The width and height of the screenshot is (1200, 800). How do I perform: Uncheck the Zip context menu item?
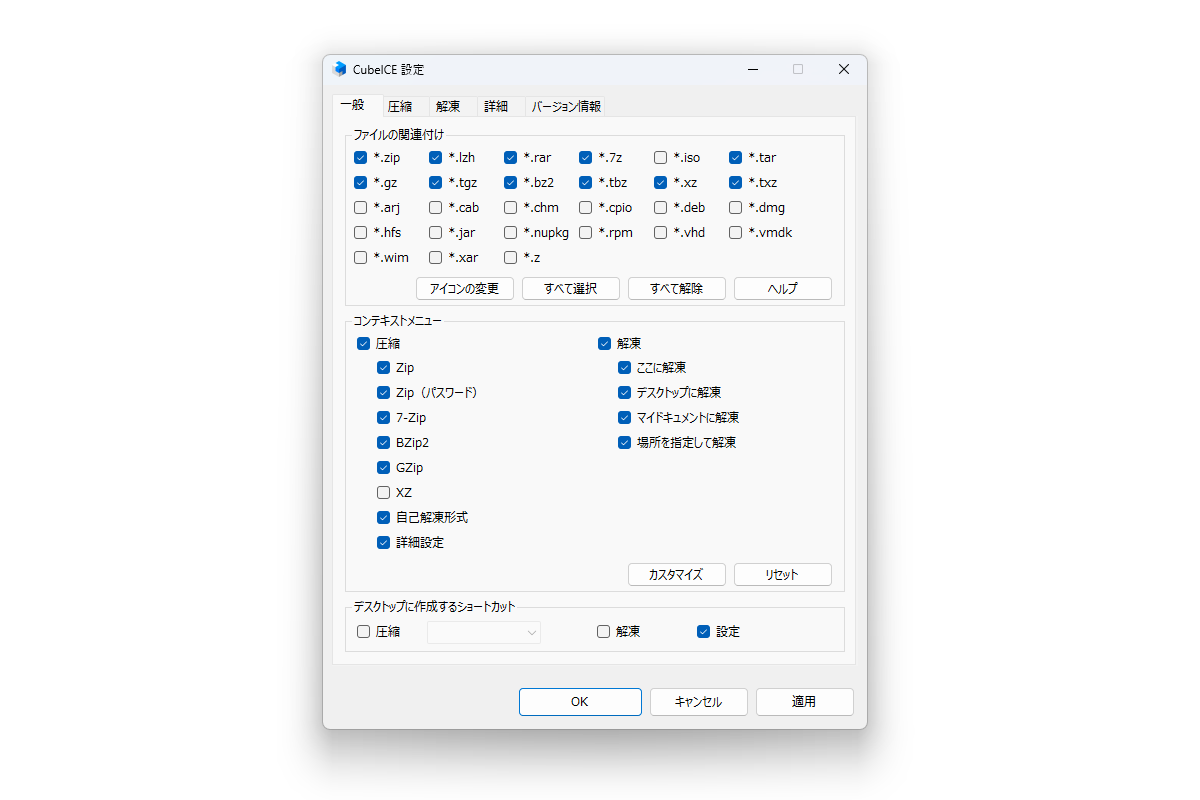(383, 368)
